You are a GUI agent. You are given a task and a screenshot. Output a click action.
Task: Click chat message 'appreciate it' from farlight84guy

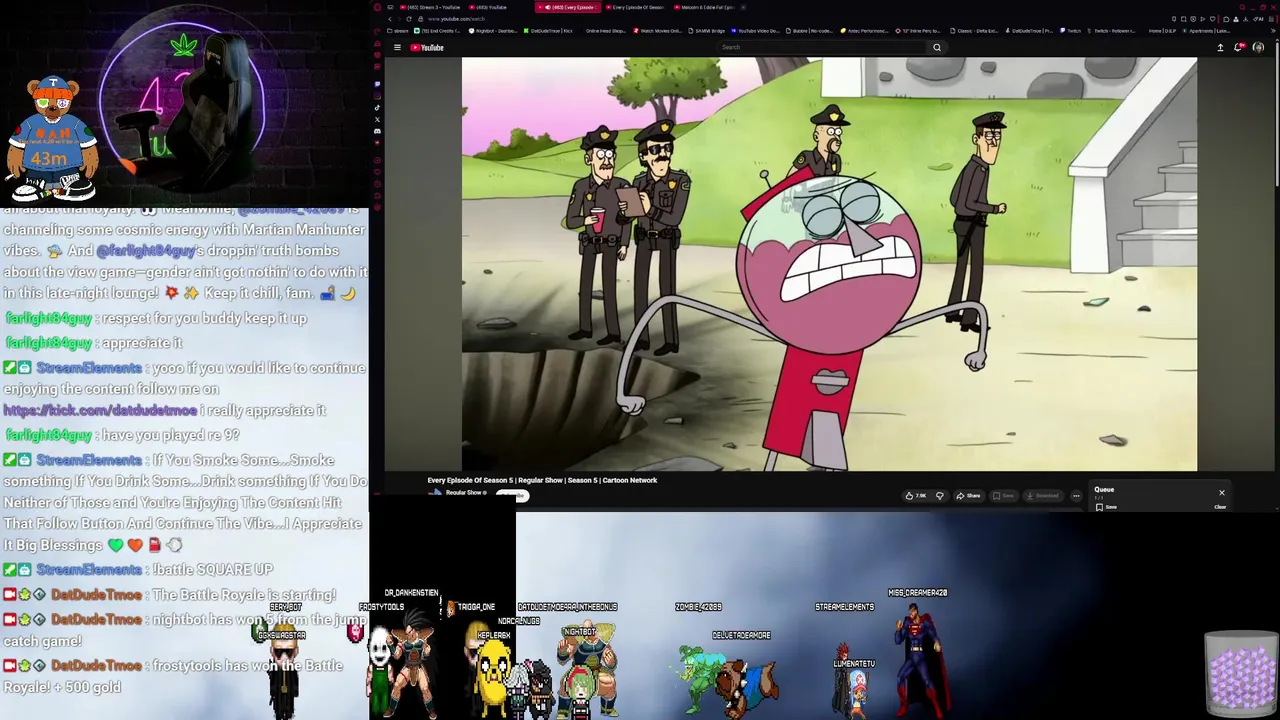pos(143,343)
